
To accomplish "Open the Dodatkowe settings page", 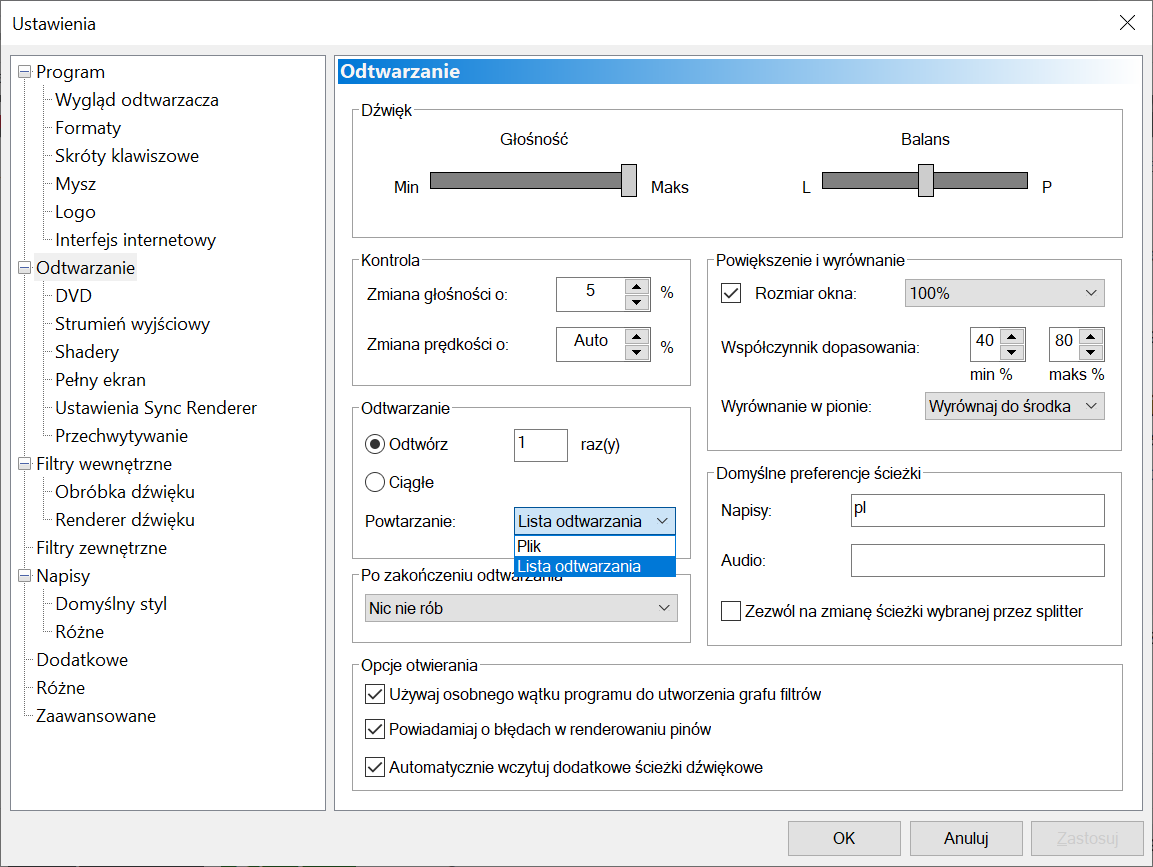I will (82, 660).
